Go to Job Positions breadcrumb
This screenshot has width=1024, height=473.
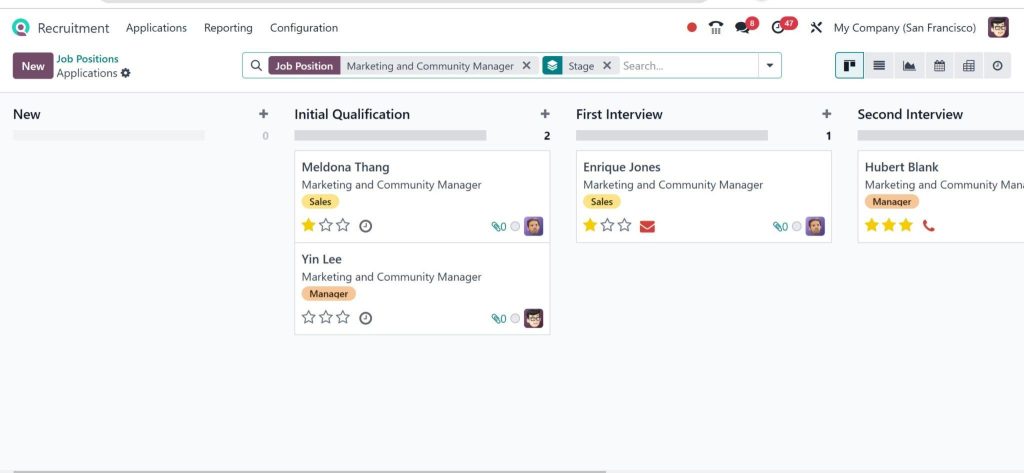click(88, 59)
